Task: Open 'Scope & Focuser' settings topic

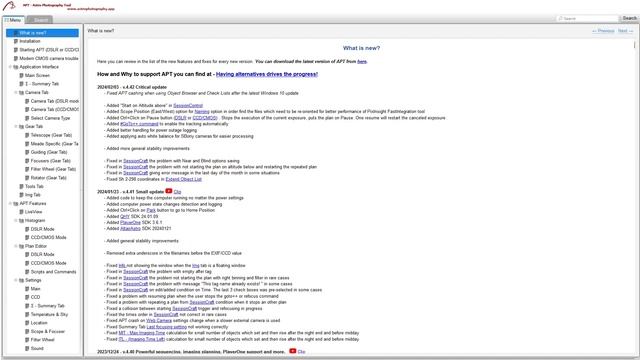Action: point(48,331)
